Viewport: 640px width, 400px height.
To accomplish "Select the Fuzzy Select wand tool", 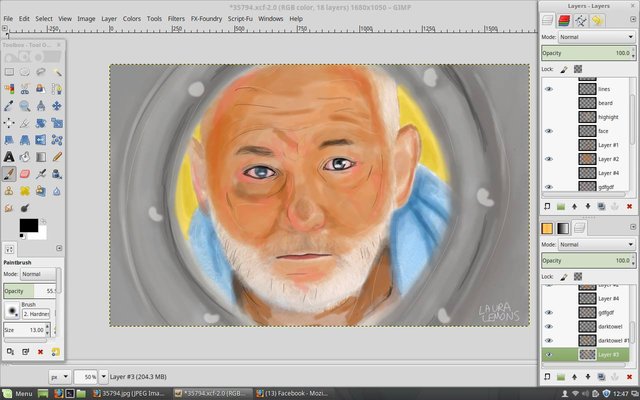I will pos(57,72).
